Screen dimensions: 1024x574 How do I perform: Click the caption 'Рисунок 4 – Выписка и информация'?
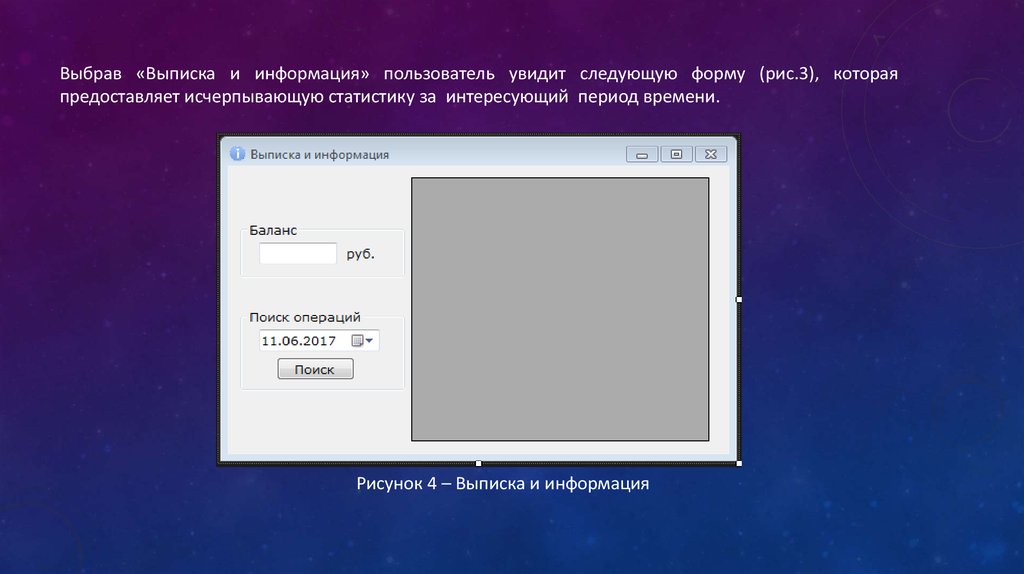tap(503, 485)
